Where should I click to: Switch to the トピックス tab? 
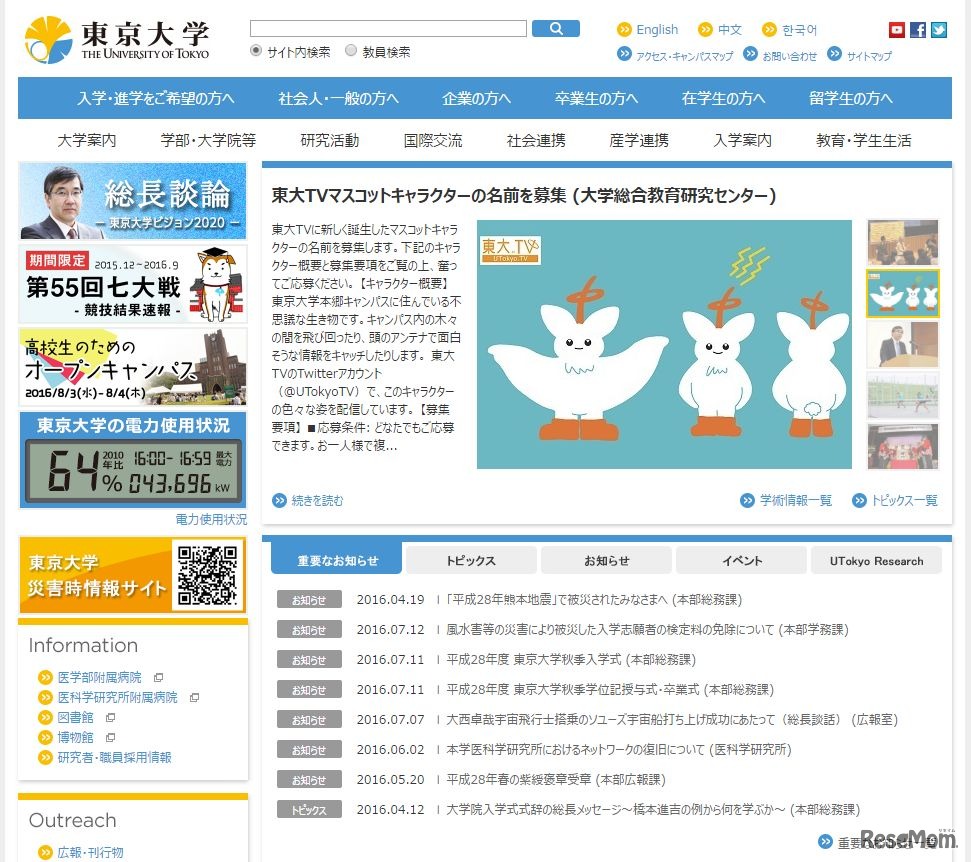pyautogui.click(x=470, y=560)
